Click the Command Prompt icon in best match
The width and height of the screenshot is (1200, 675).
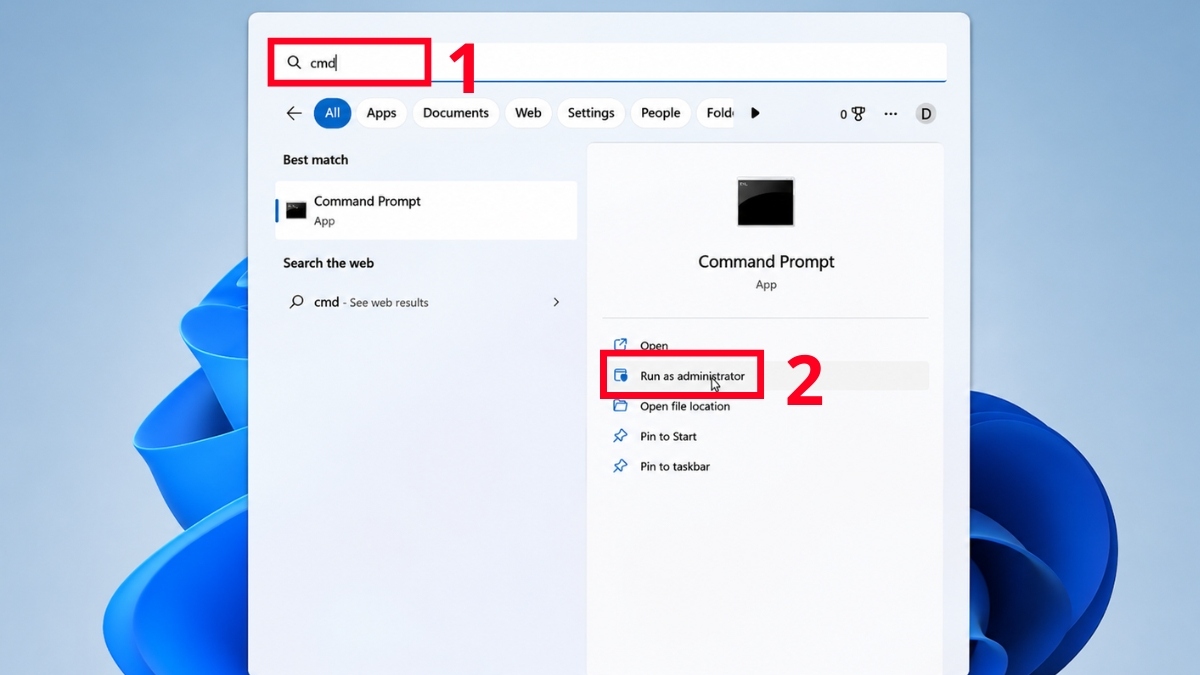(x=296, y=210)
